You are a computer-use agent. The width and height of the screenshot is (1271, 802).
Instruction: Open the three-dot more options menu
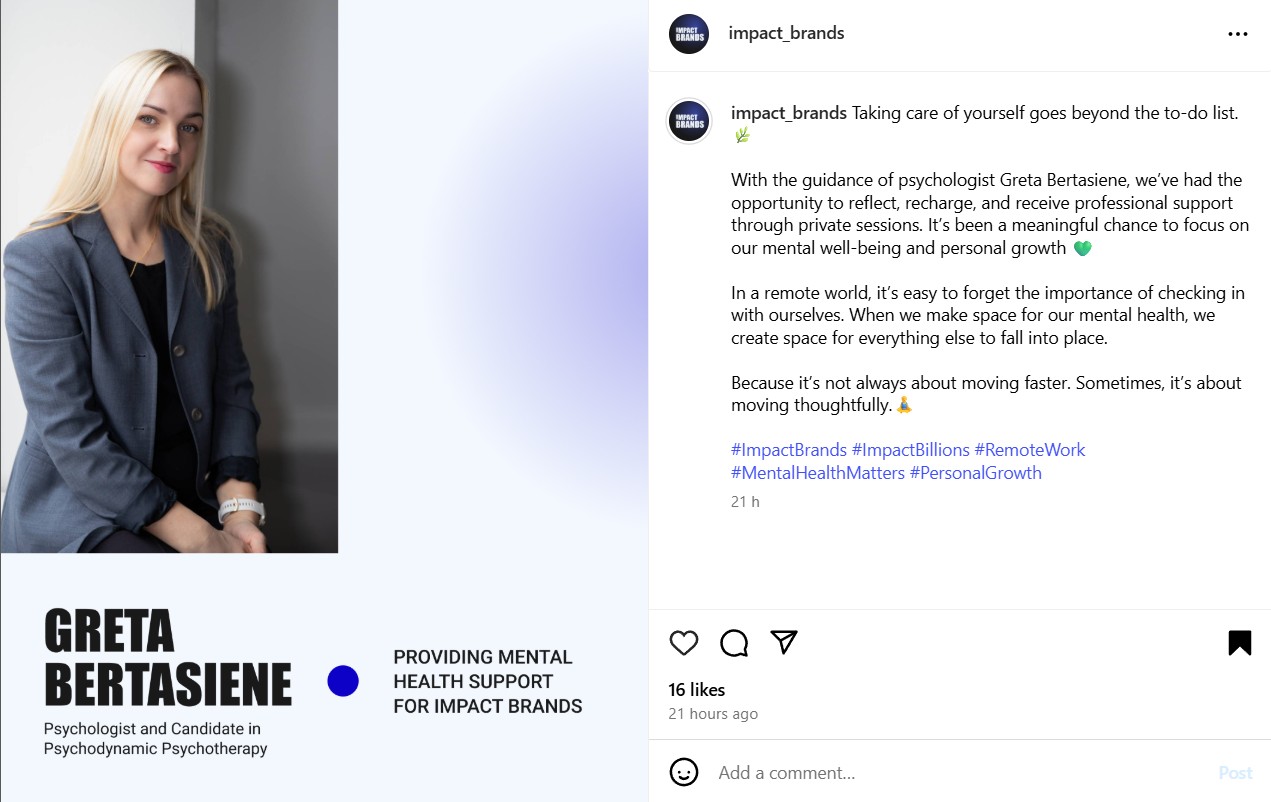tap(1238, 34)
